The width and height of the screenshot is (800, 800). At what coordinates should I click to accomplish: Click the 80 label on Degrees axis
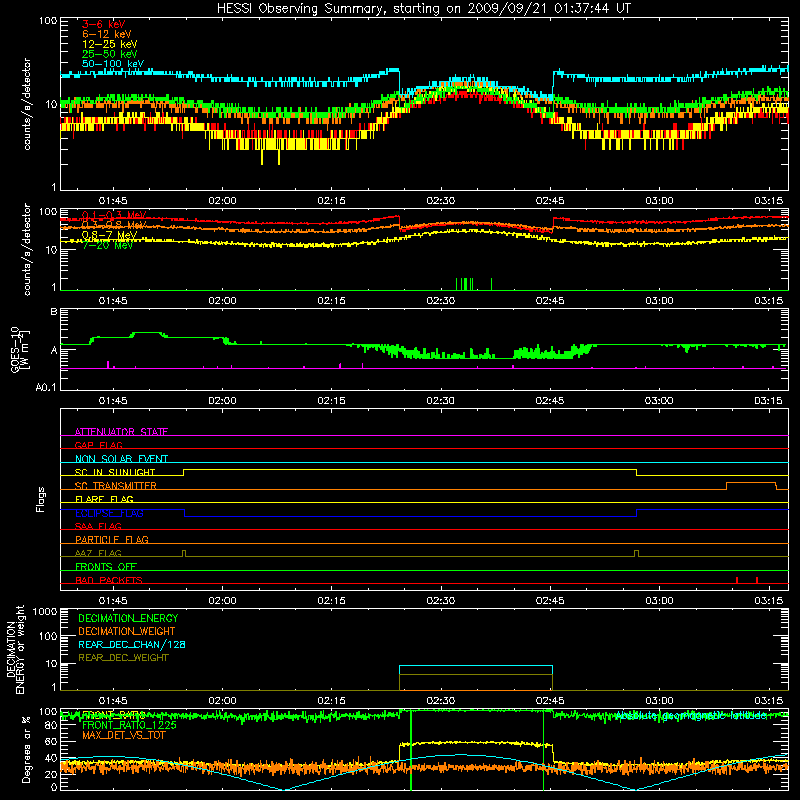pyautogui.click(x=51, y=725)
